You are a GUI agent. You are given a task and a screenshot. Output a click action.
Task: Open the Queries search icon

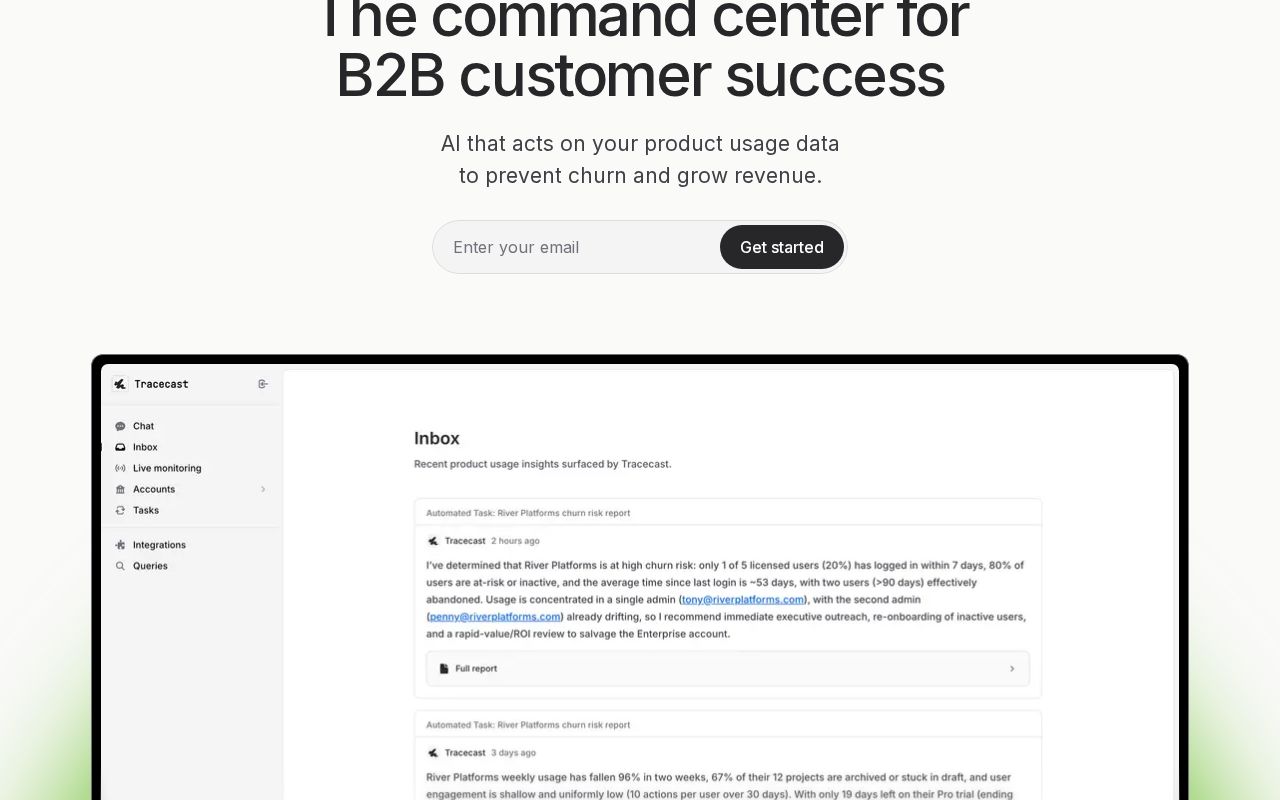click(x=120, y=566)
